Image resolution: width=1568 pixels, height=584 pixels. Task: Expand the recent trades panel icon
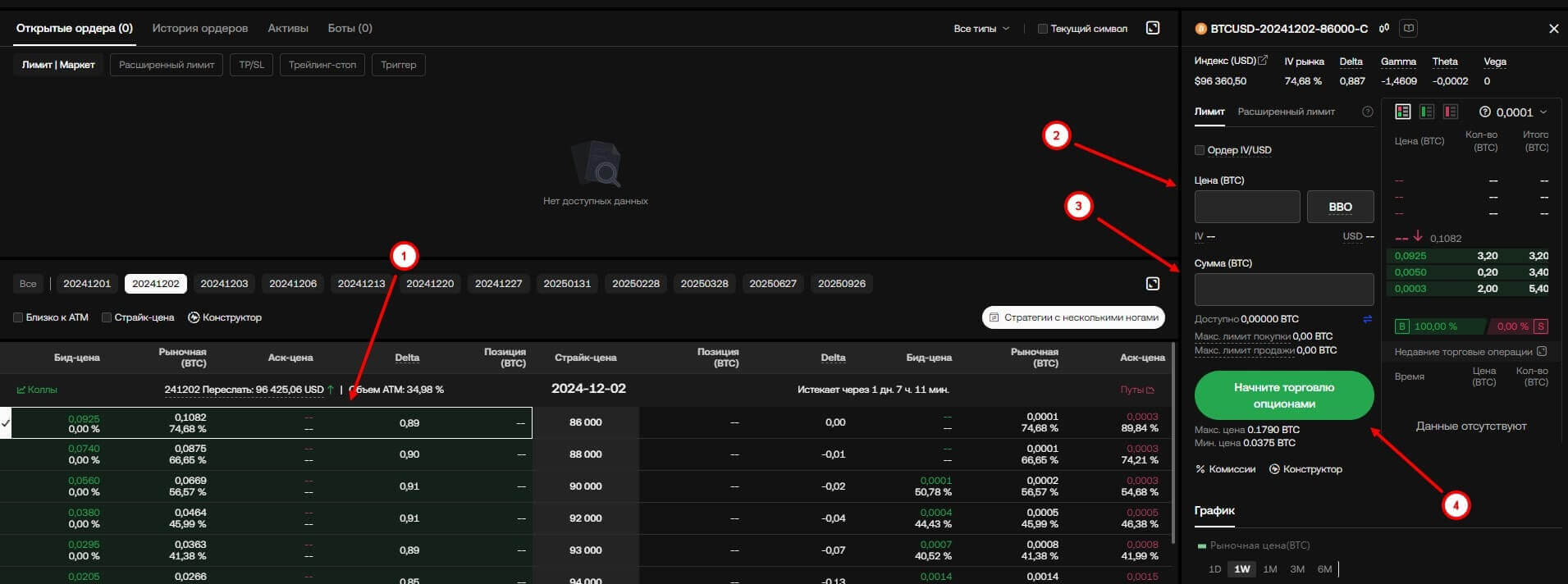[1542, 352]
